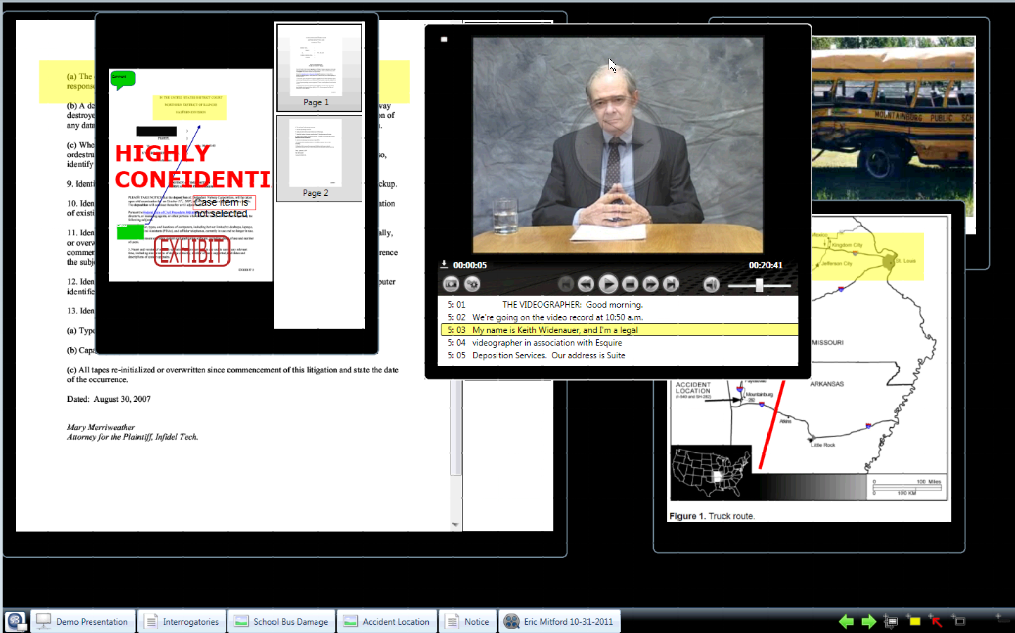Open the Page 1 thumbnail
Viewport: 1015px width, 633px height.
[x=319, y=67]
